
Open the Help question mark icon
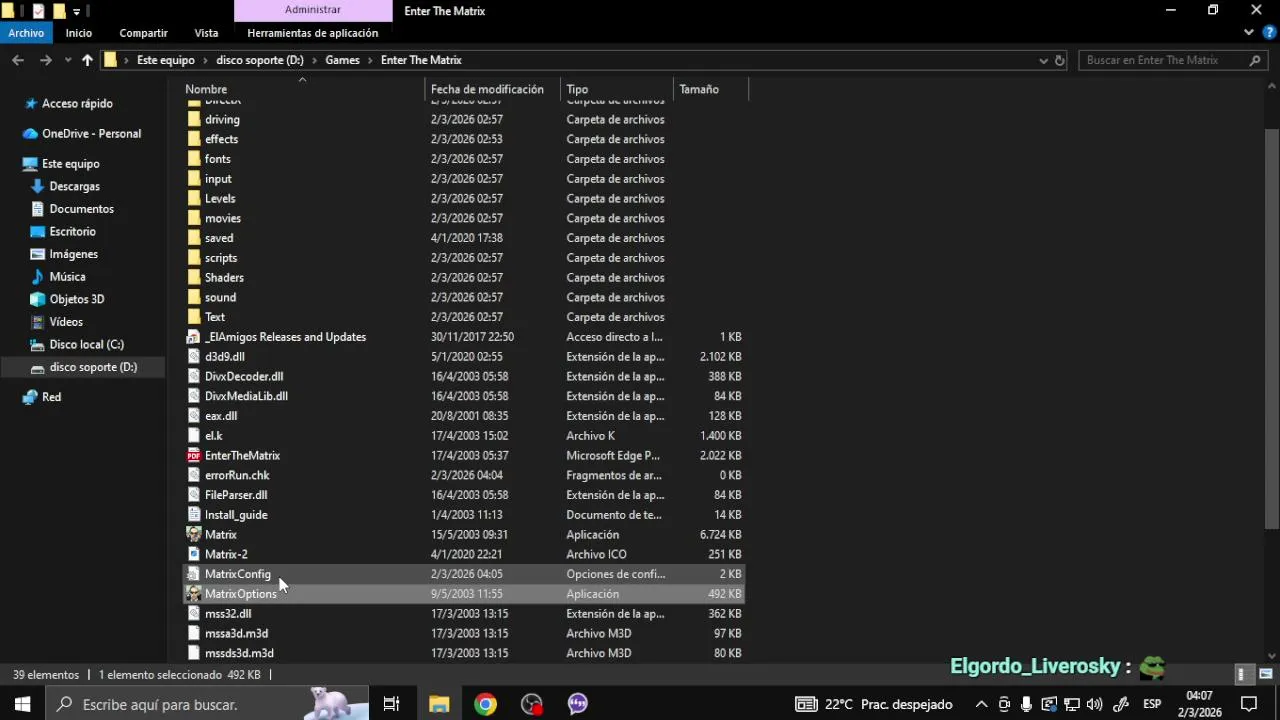coord(1270,33)
